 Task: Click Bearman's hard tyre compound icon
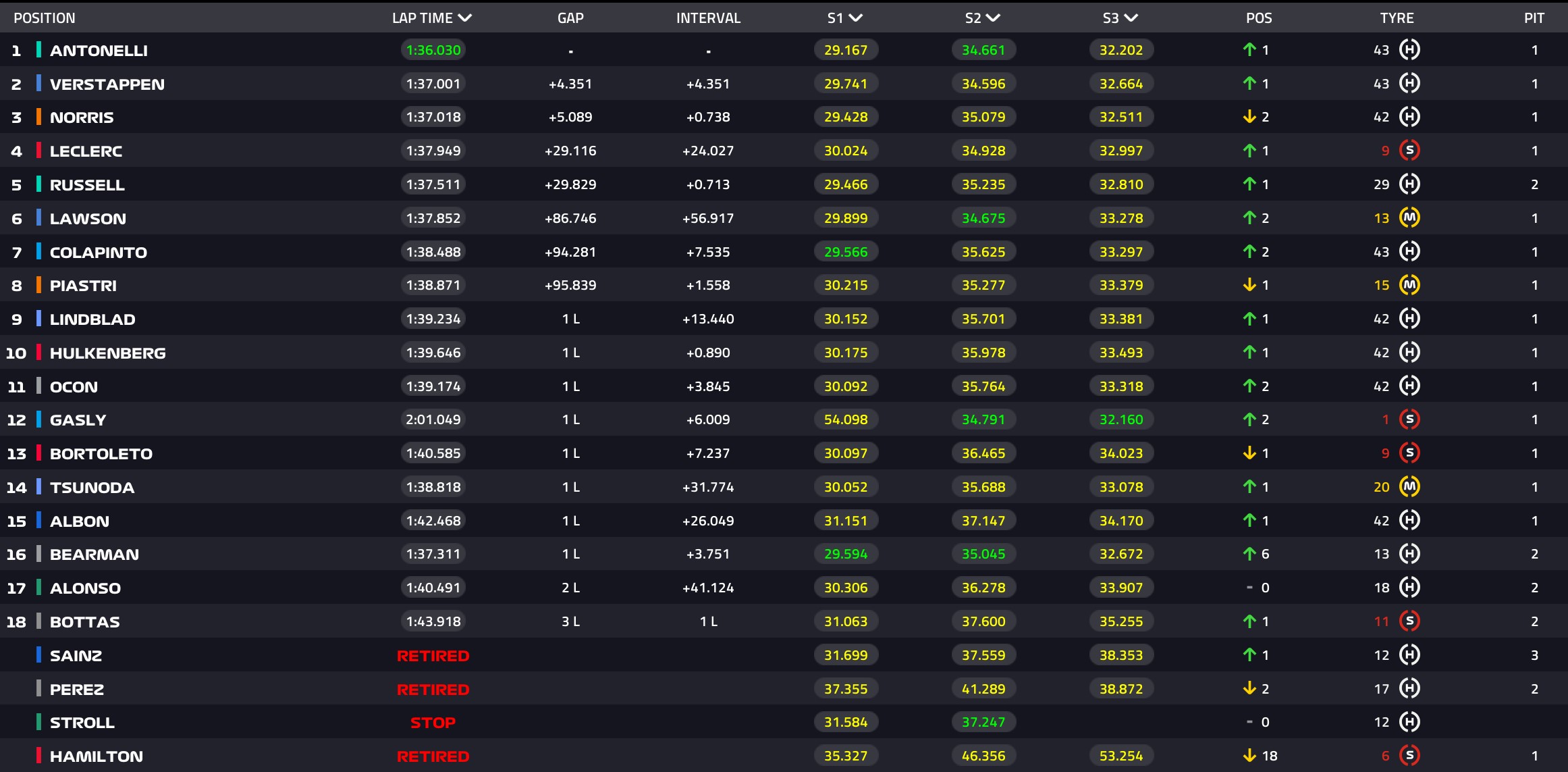coord(1409,554)
